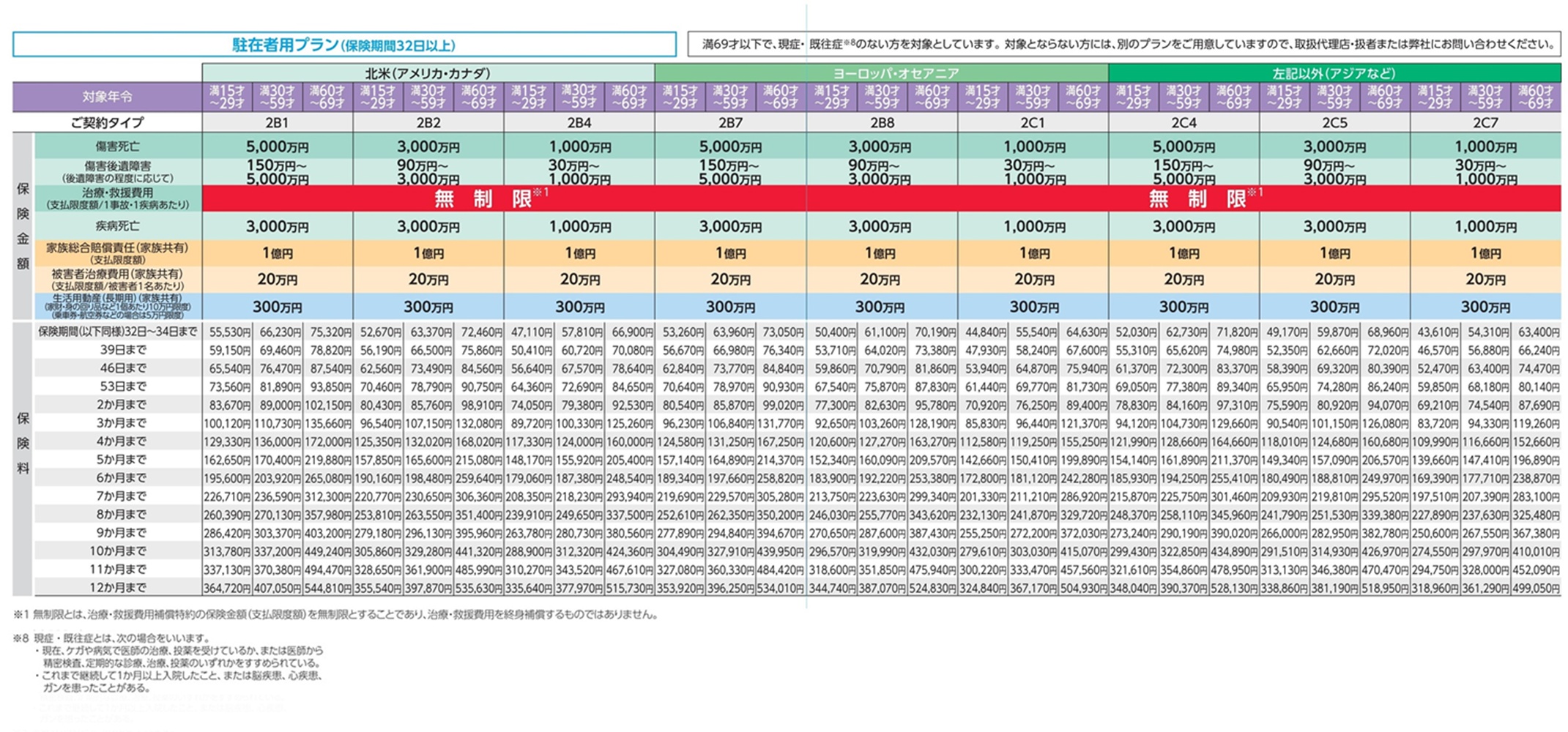Select the 12か月まで period row label
1568x732 pixels.
click(118, 588)
